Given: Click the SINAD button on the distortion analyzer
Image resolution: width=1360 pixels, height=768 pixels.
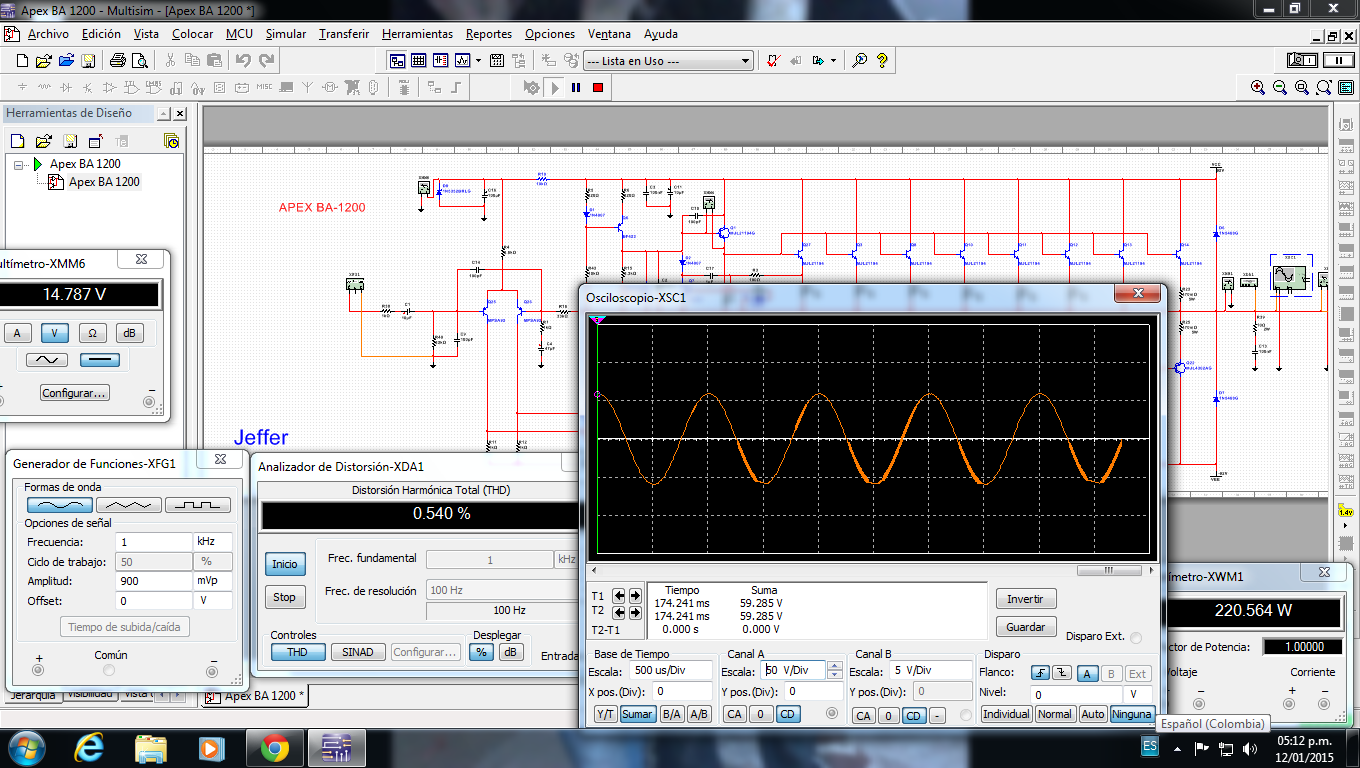Looking at the screenshot, I should point(358,652).
